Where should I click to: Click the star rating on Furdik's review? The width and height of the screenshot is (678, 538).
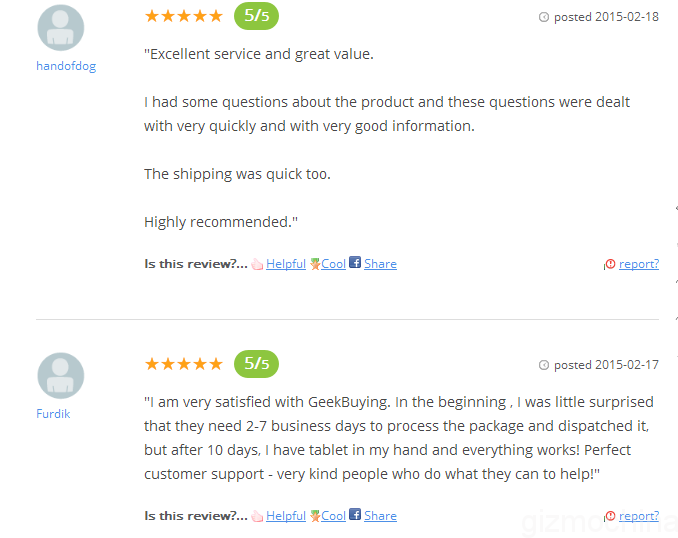click(183, 364)
